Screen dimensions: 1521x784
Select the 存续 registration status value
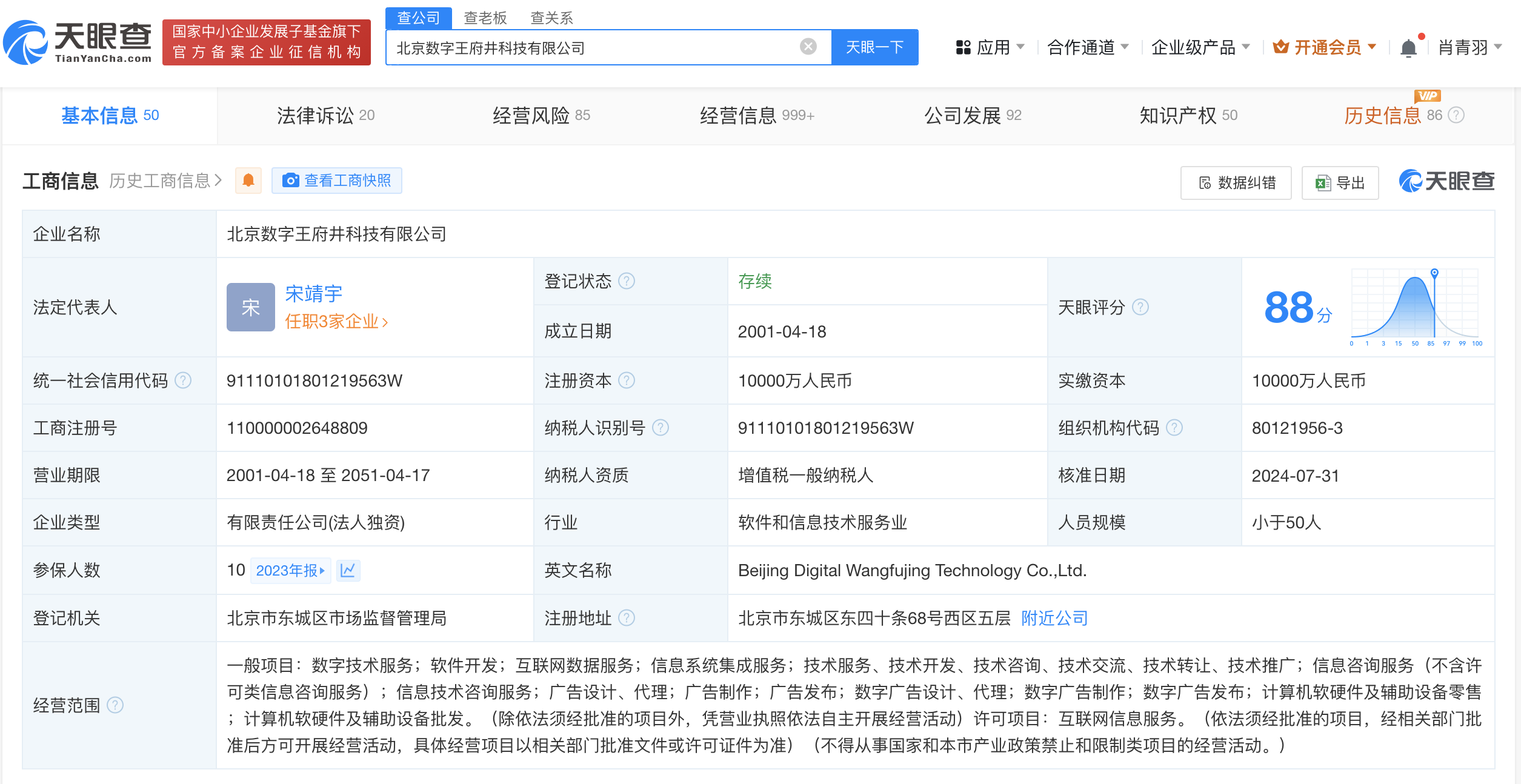tap(755, 281)
